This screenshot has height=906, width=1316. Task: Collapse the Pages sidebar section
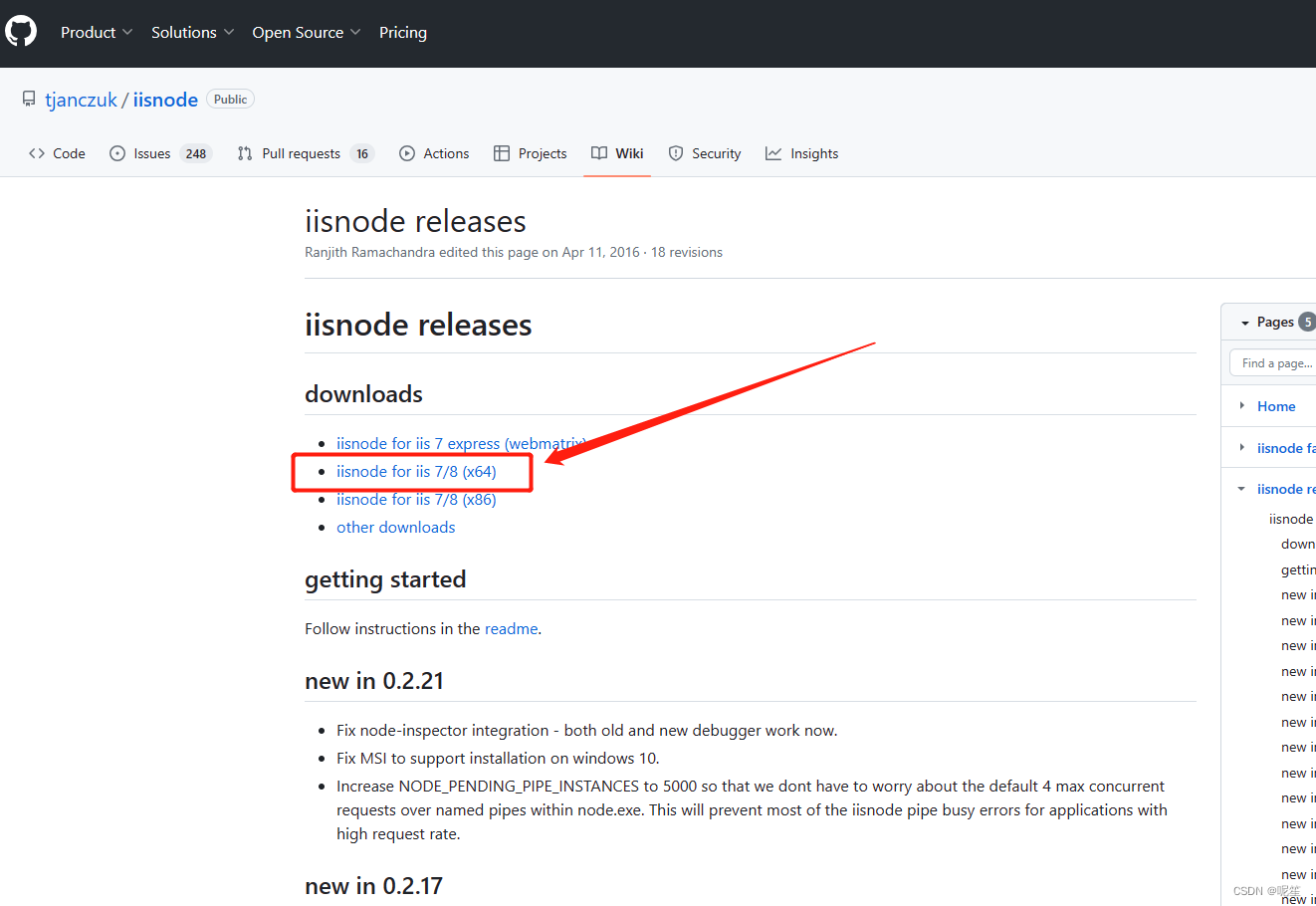pos(1244,323)
